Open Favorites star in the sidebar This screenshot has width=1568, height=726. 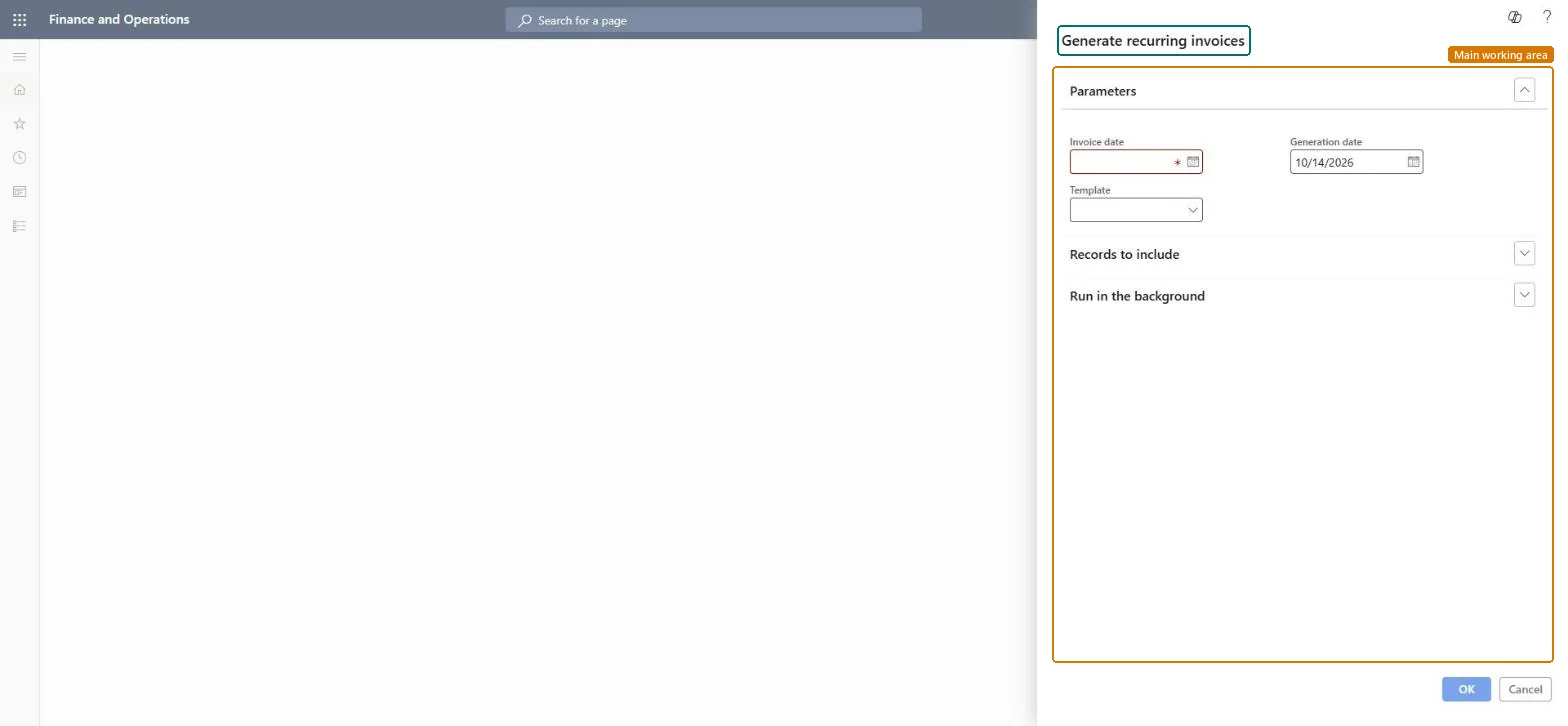click(x=19, y=124)
